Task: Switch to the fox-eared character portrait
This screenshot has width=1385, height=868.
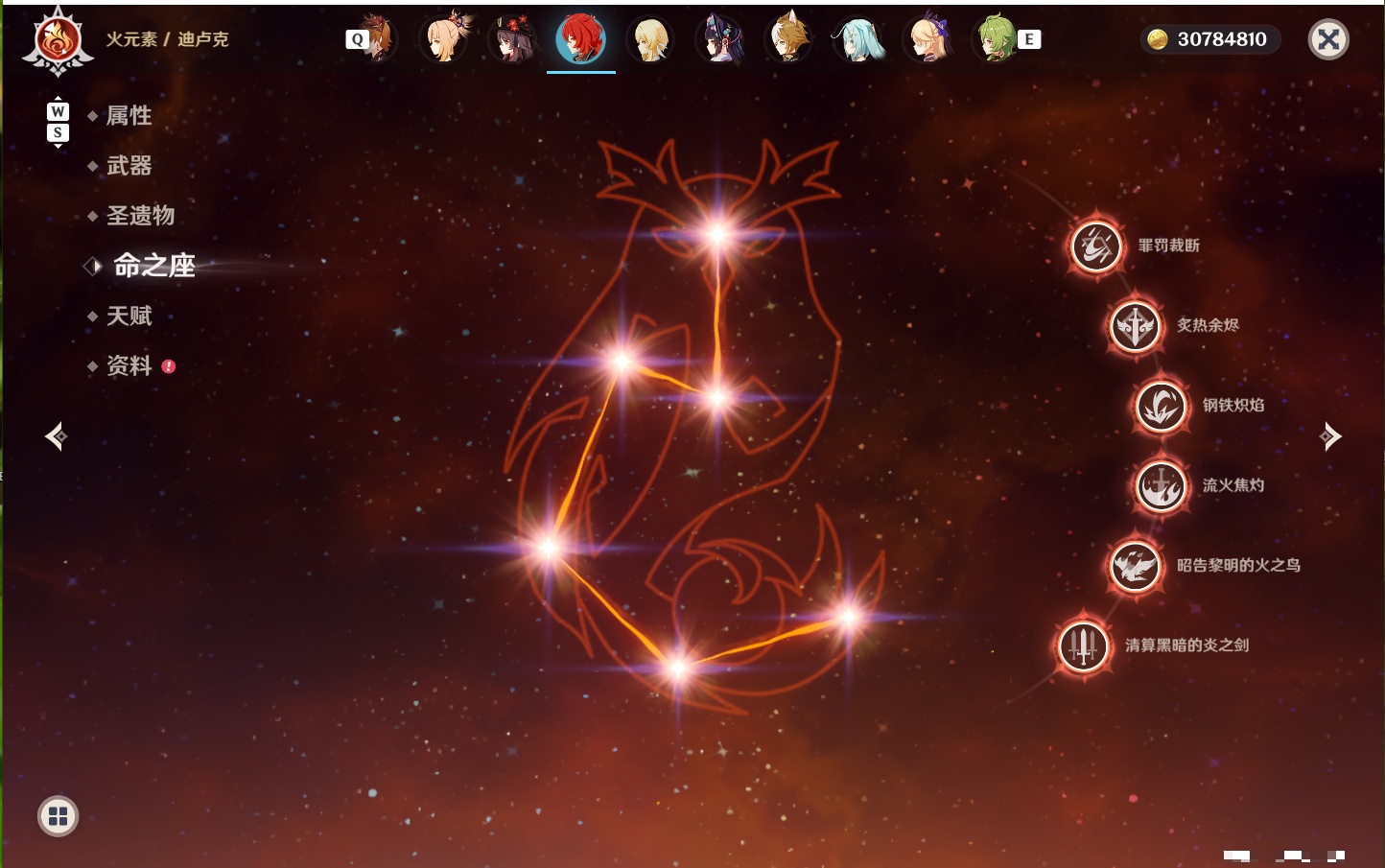Action: pyautogui.click(x=788, y=39)
